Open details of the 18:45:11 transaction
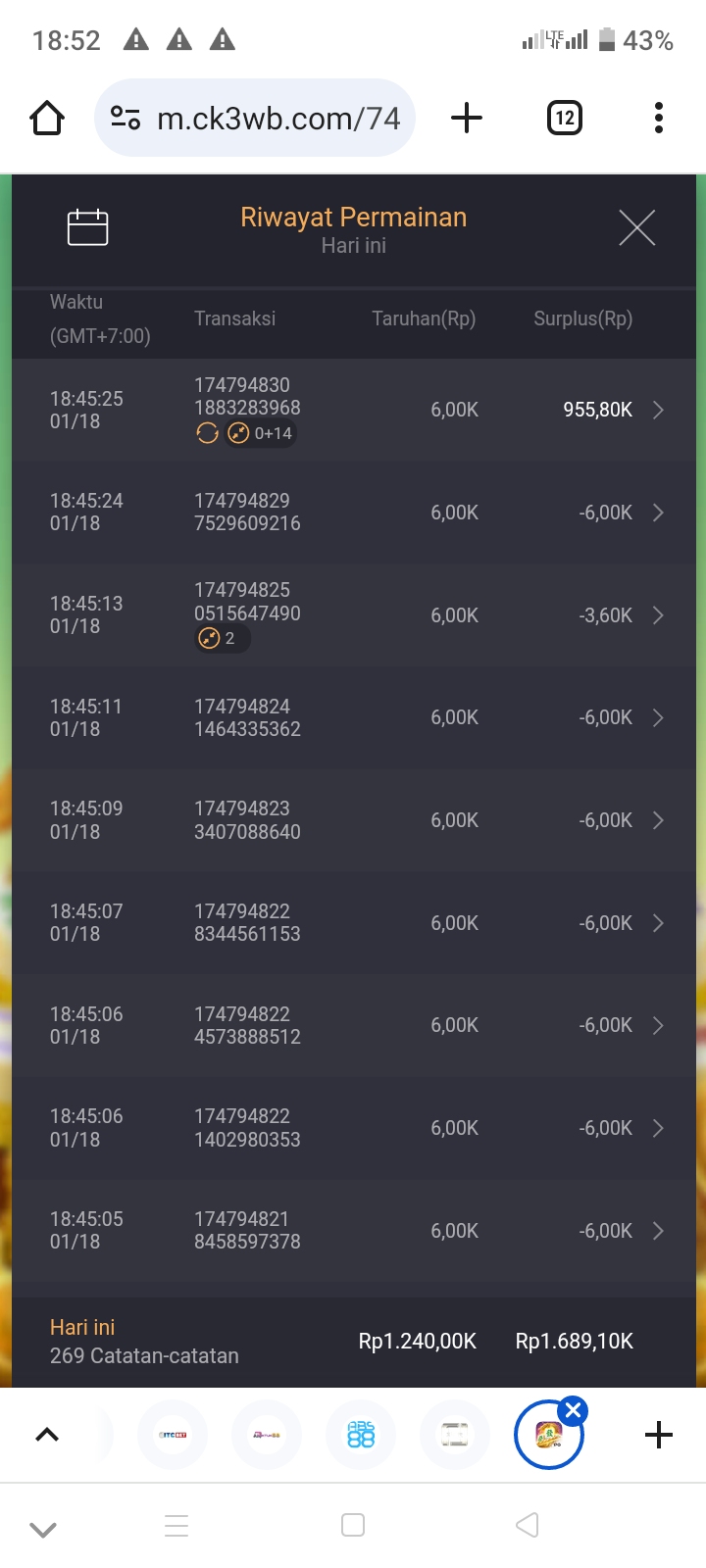Screen dimensions: 706x1568 [x=658, y=717]
